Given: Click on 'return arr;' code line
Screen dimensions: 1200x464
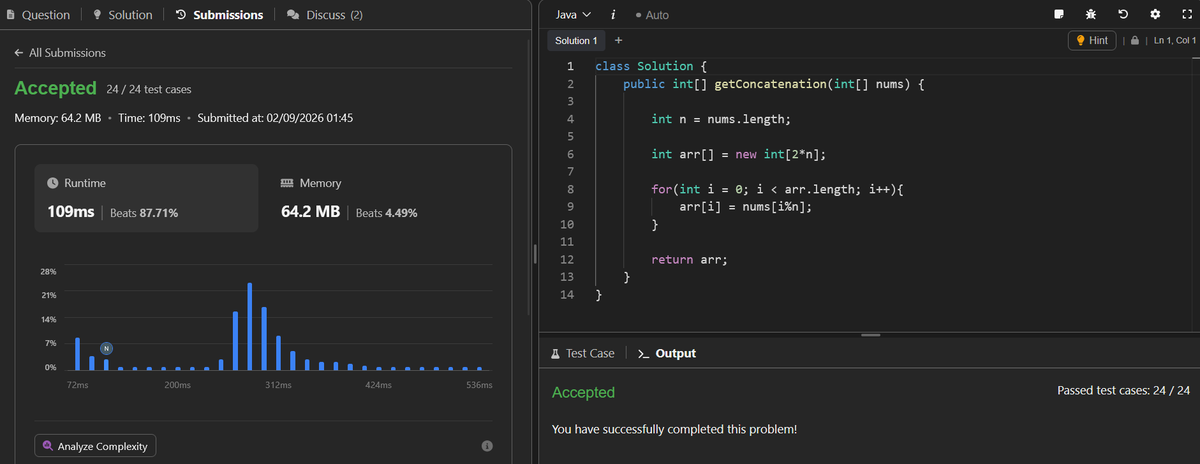Looking at the screenshot, I should [689, 259].
